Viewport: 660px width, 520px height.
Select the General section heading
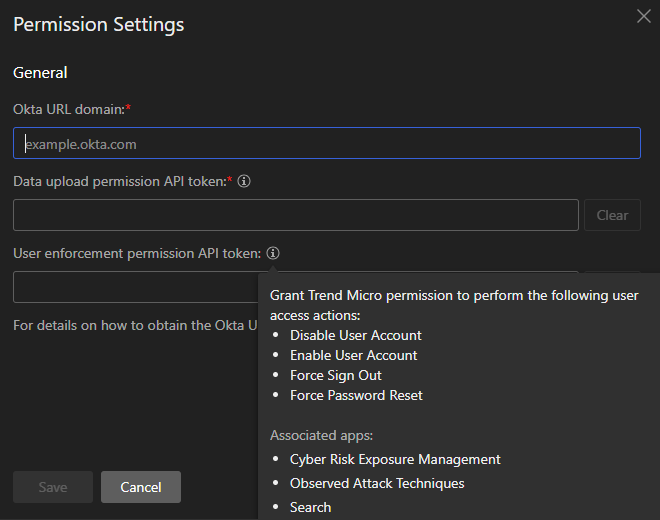tap(40, 73)
